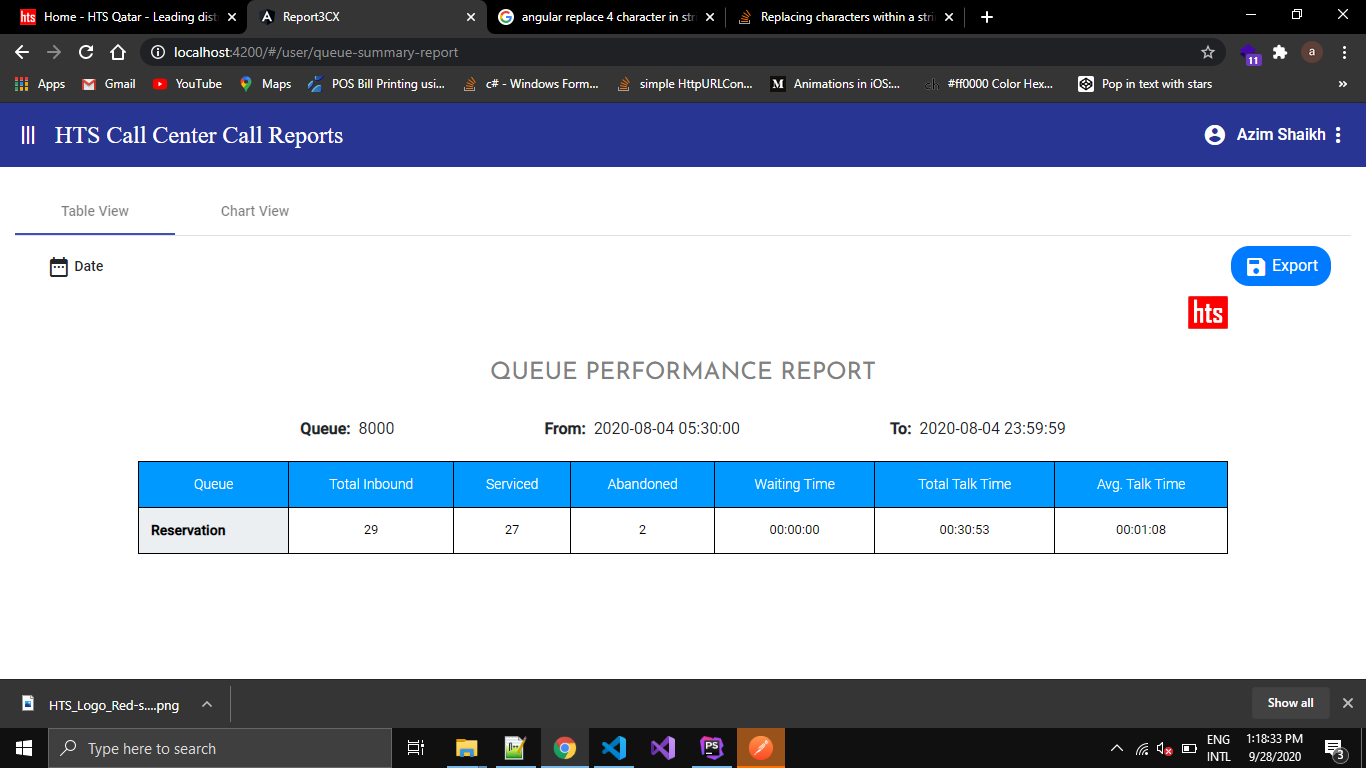Click the Date calendar icon
This screenshot has height=768, width=1366.
coord(59,266)
